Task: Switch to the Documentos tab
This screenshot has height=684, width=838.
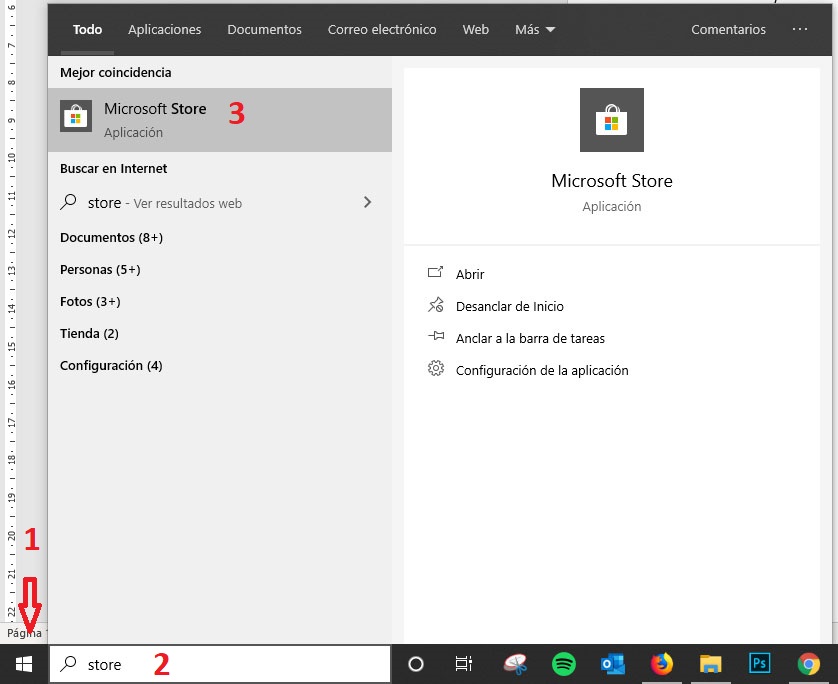Action: [265, 29]
